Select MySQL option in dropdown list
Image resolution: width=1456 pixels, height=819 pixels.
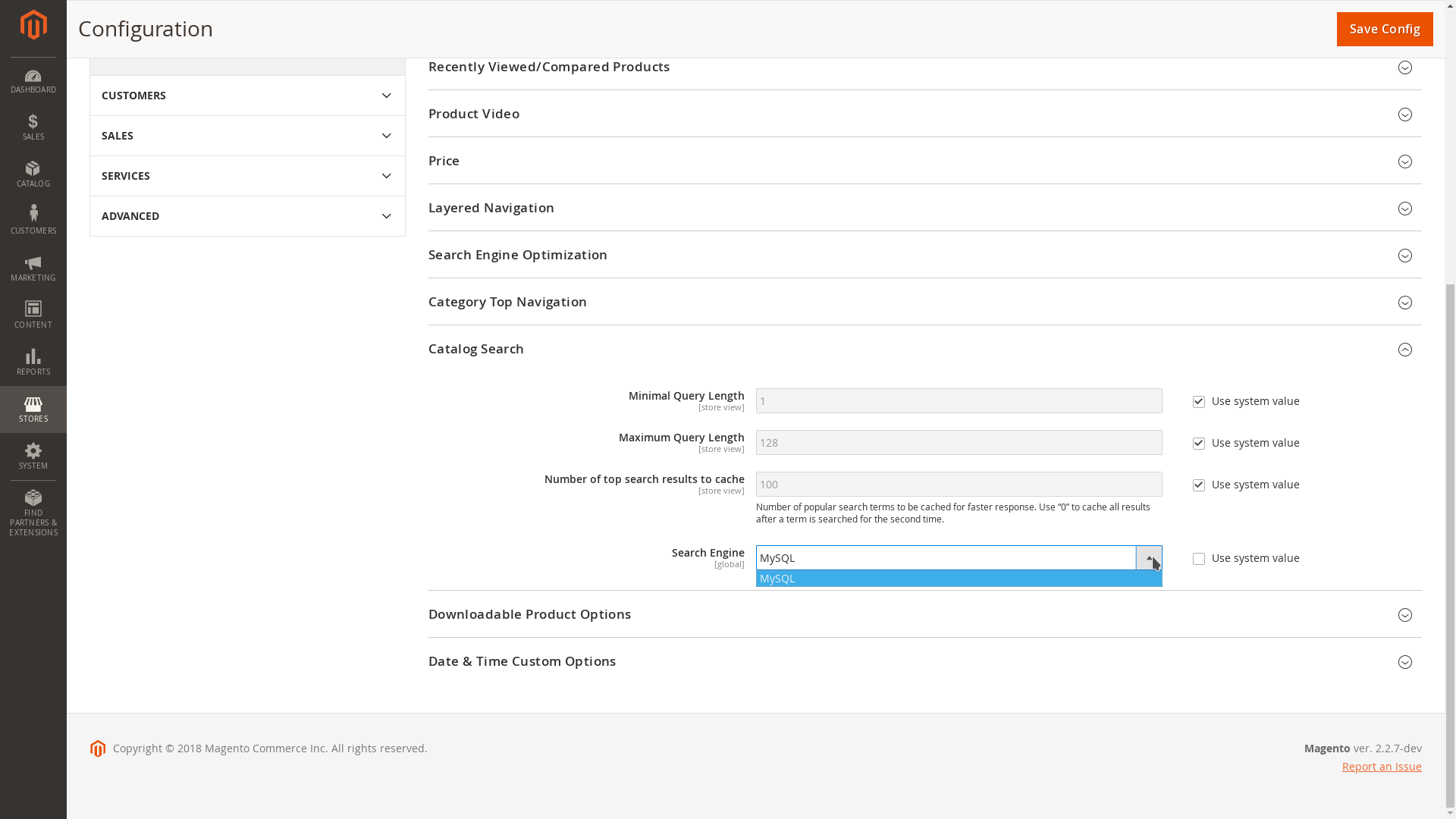[958, 579]
